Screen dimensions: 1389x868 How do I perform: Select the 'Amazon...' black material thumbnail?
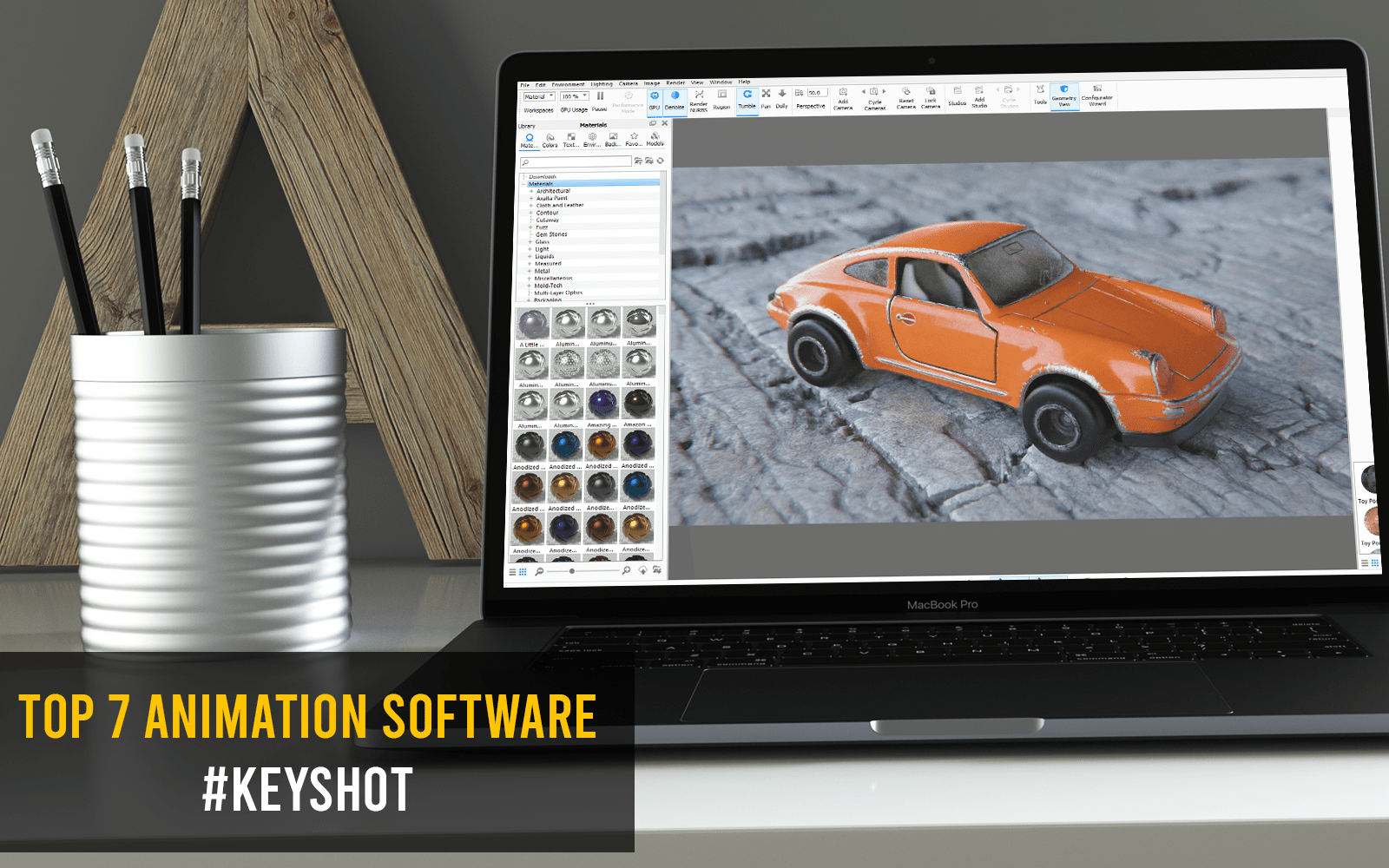638,404
